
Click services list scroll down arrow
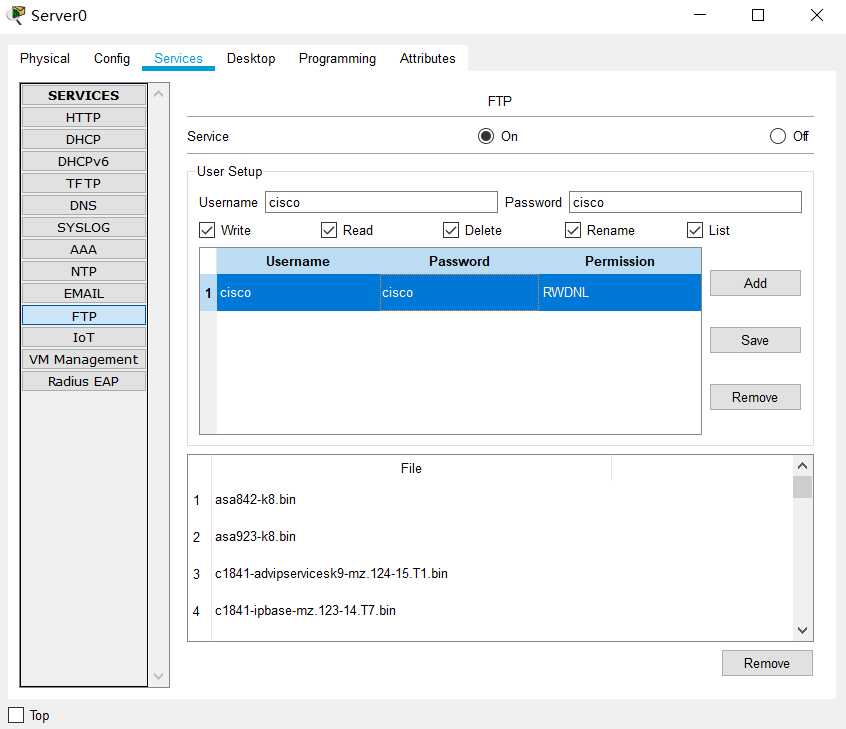click(159, 676)
